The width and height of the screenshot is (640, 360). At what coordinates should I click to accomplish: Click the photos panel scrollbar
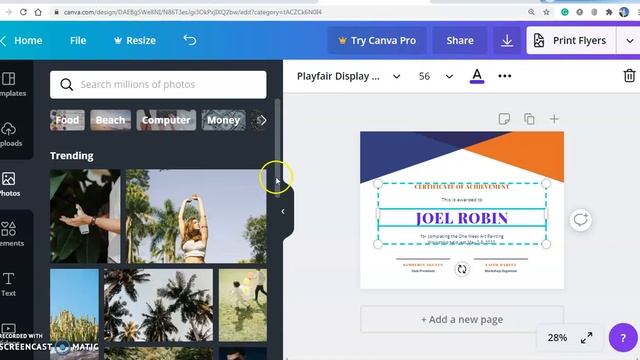[x=278, y=147]
